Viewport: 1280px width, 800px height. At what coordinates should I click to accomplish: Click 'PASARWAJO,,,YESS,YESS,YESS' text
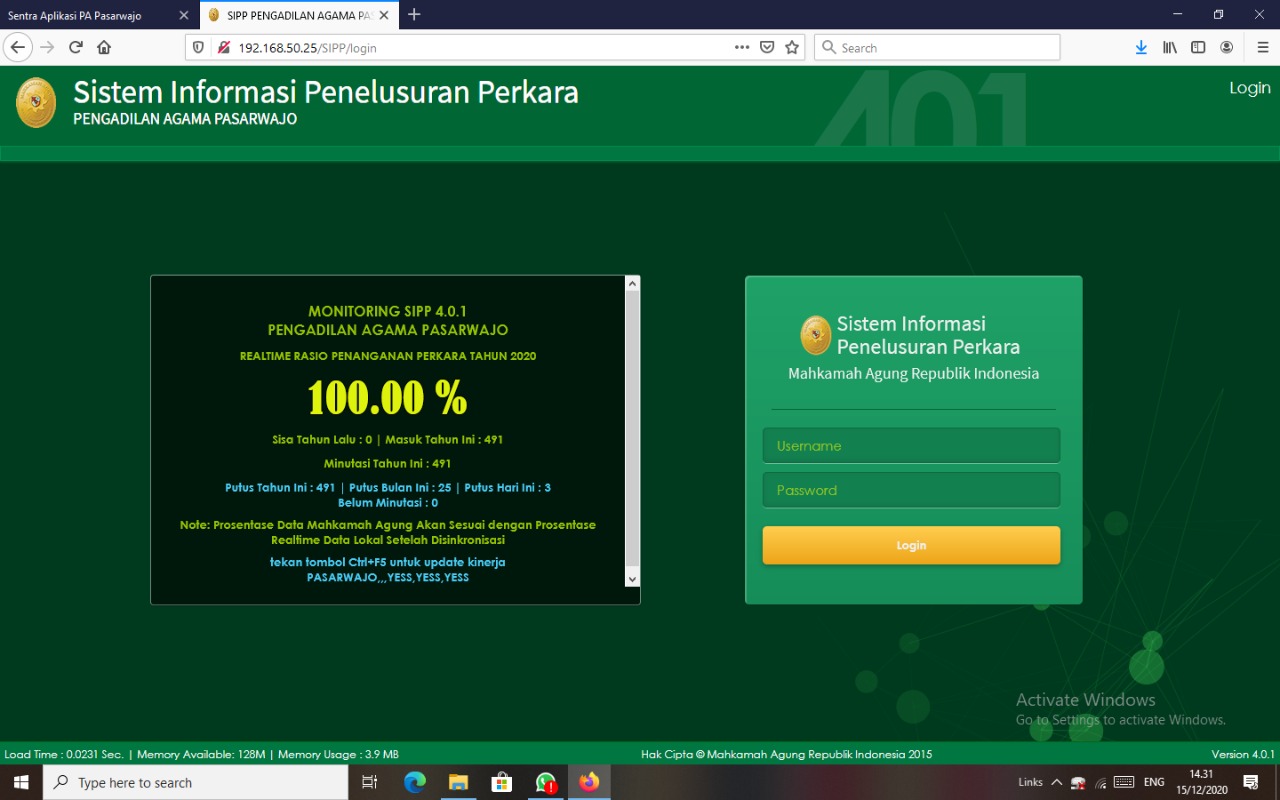coord(388,577)
